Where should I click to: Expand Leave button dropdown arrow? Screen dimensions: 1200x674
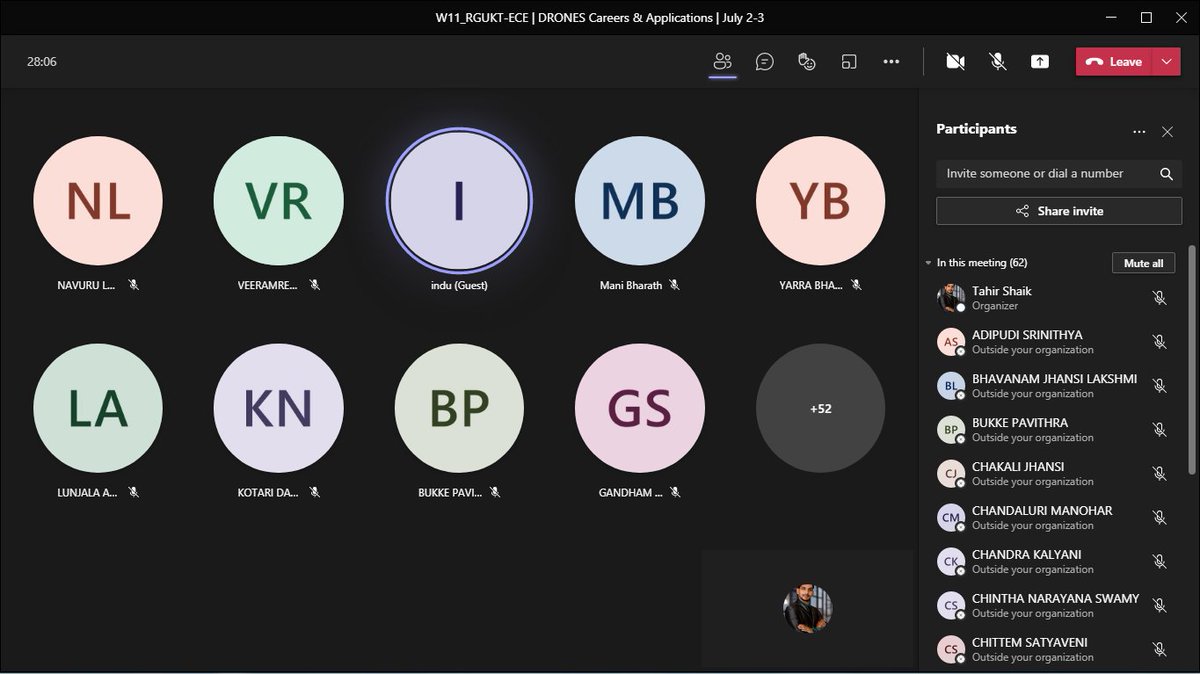click(x=1167, y=61)
